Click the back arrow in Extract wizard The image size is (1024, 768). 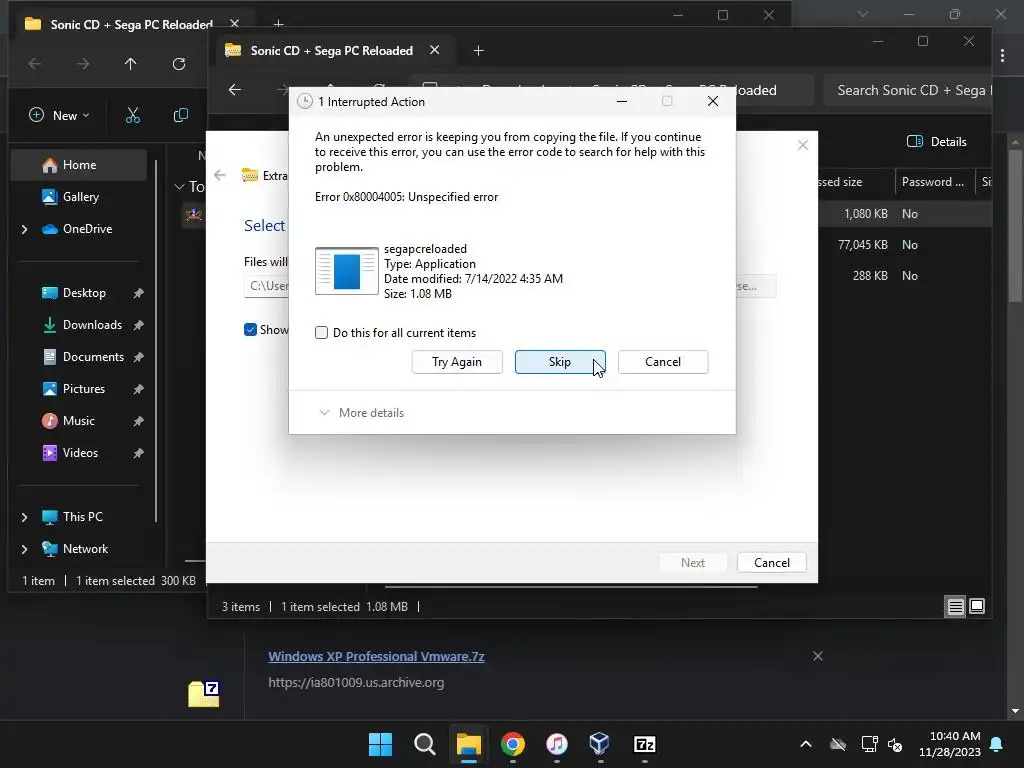220,175
